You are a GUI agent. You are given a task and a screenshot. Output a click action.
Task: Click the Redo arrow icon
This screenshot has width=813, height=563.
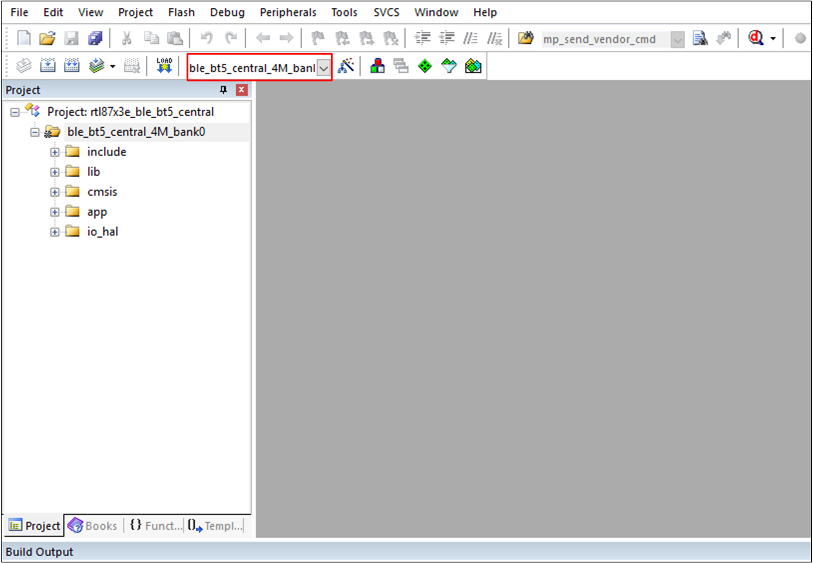231,38
